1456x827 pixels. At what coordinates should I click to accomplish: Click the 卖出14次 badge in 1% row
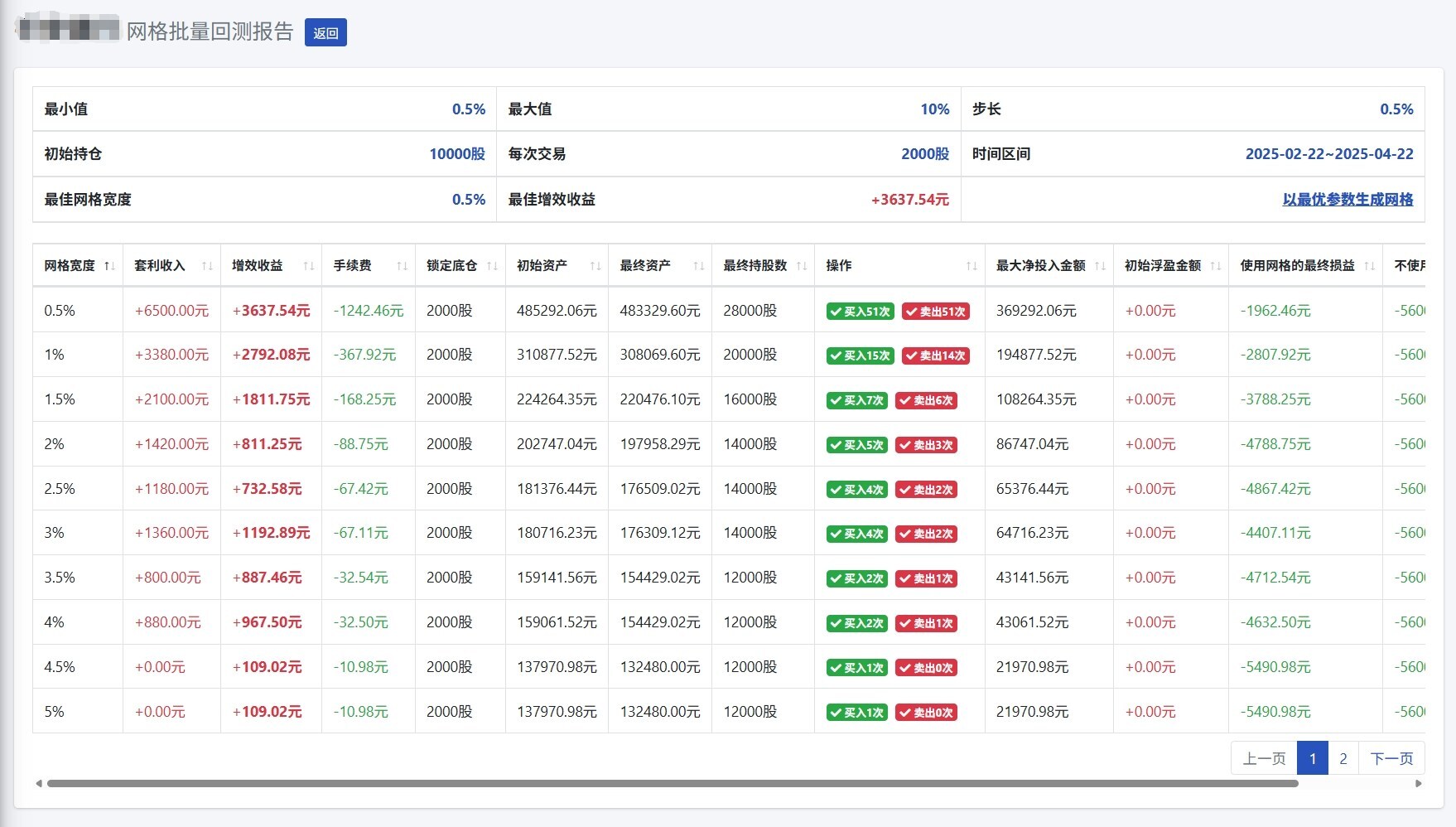[935, 355]
